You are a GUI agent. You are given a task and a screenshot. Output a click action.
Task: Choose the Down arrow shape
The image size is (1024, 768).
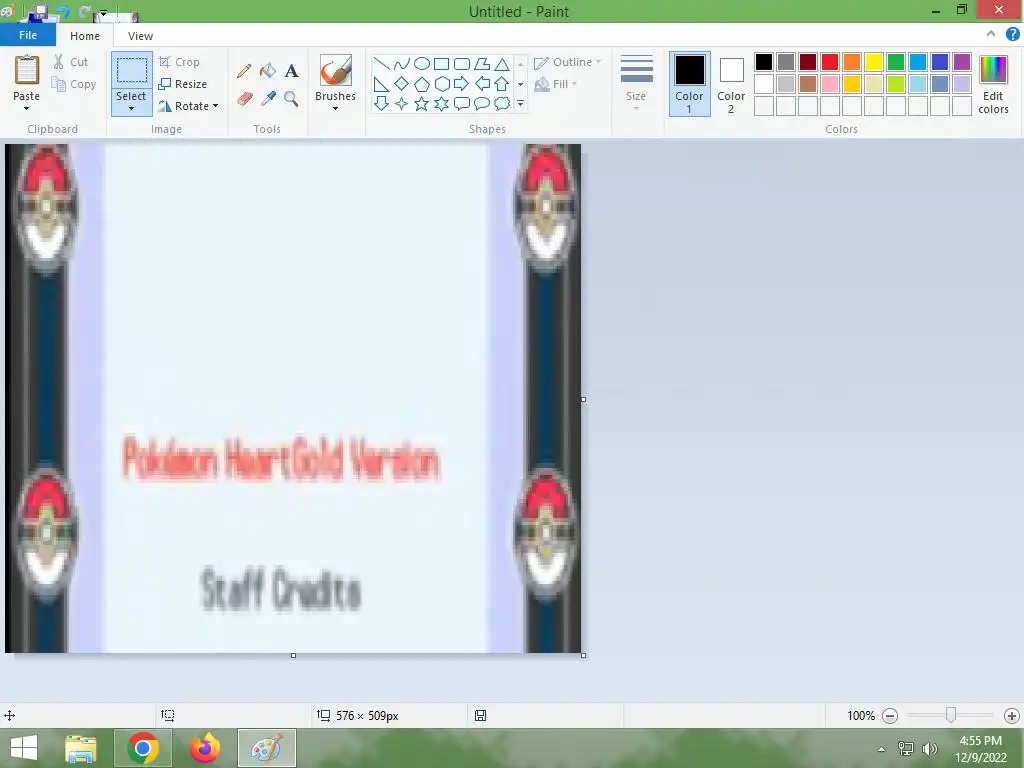click(381, 103)
